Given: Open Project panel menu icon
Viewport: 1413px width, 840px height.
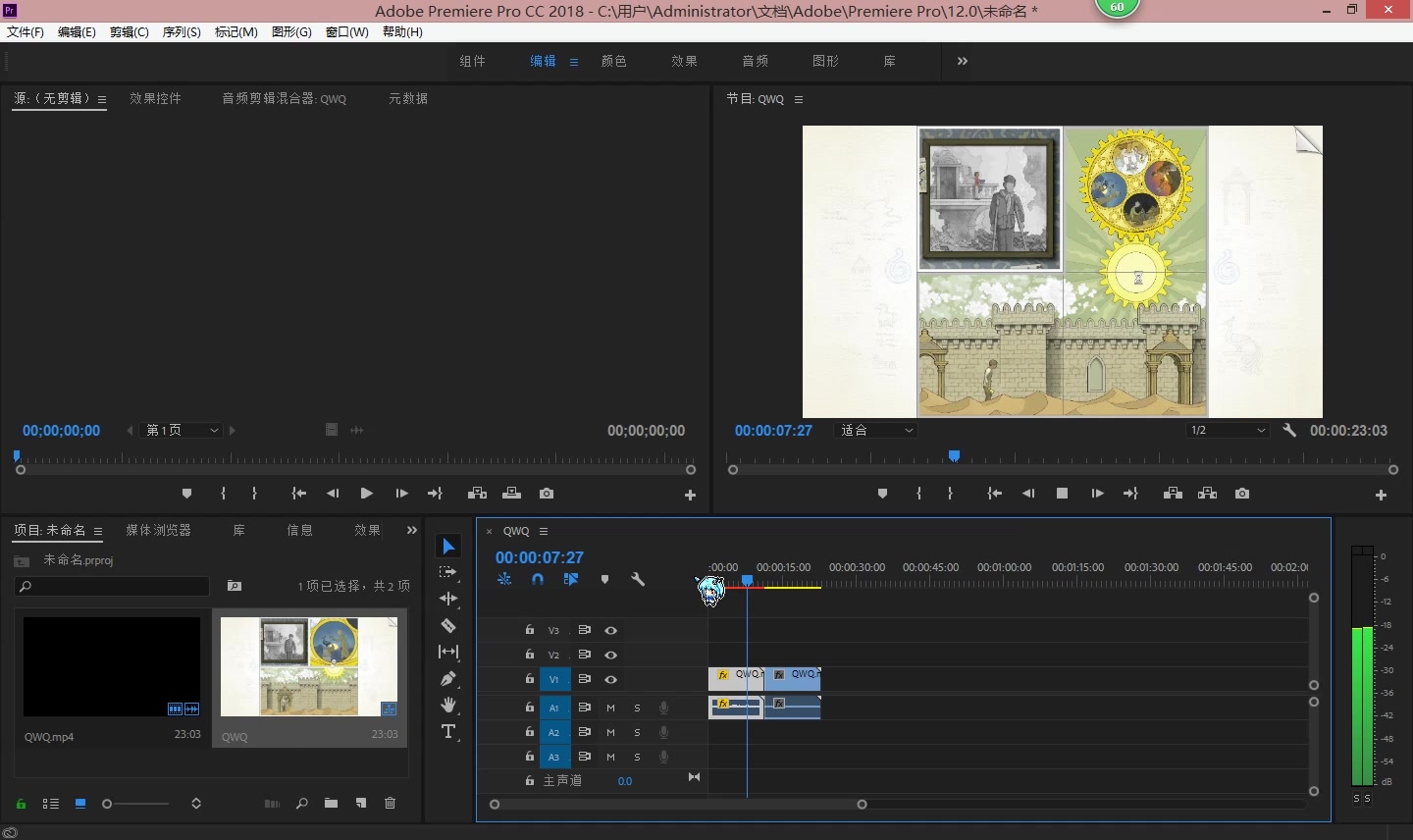Looking at the screenshot, I should 98,531.
